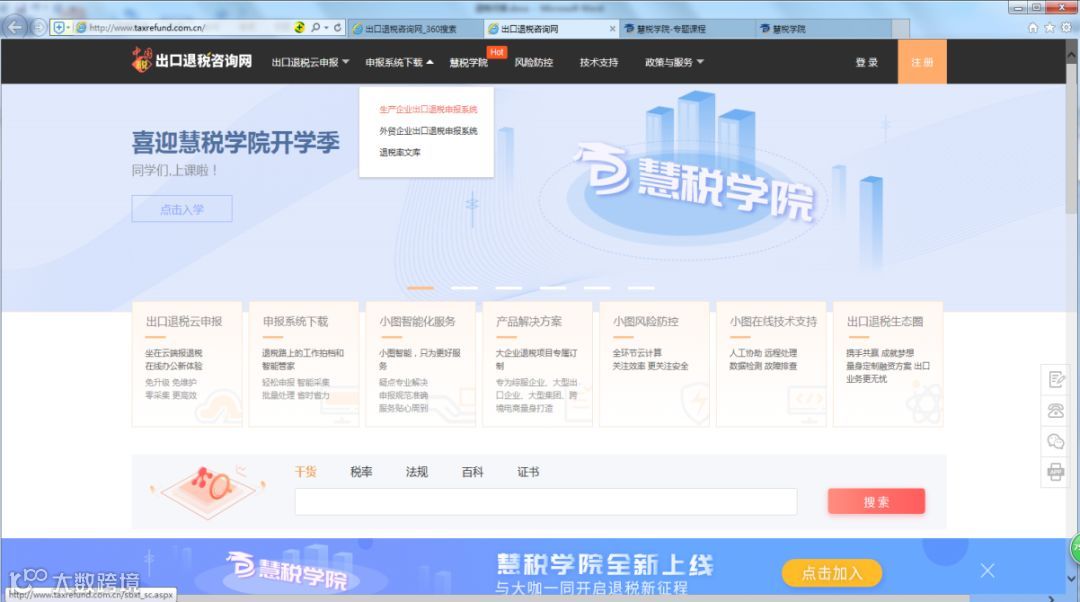
Task: Click the magnifier search icon in address bar
Action: [x=315, y=28]
